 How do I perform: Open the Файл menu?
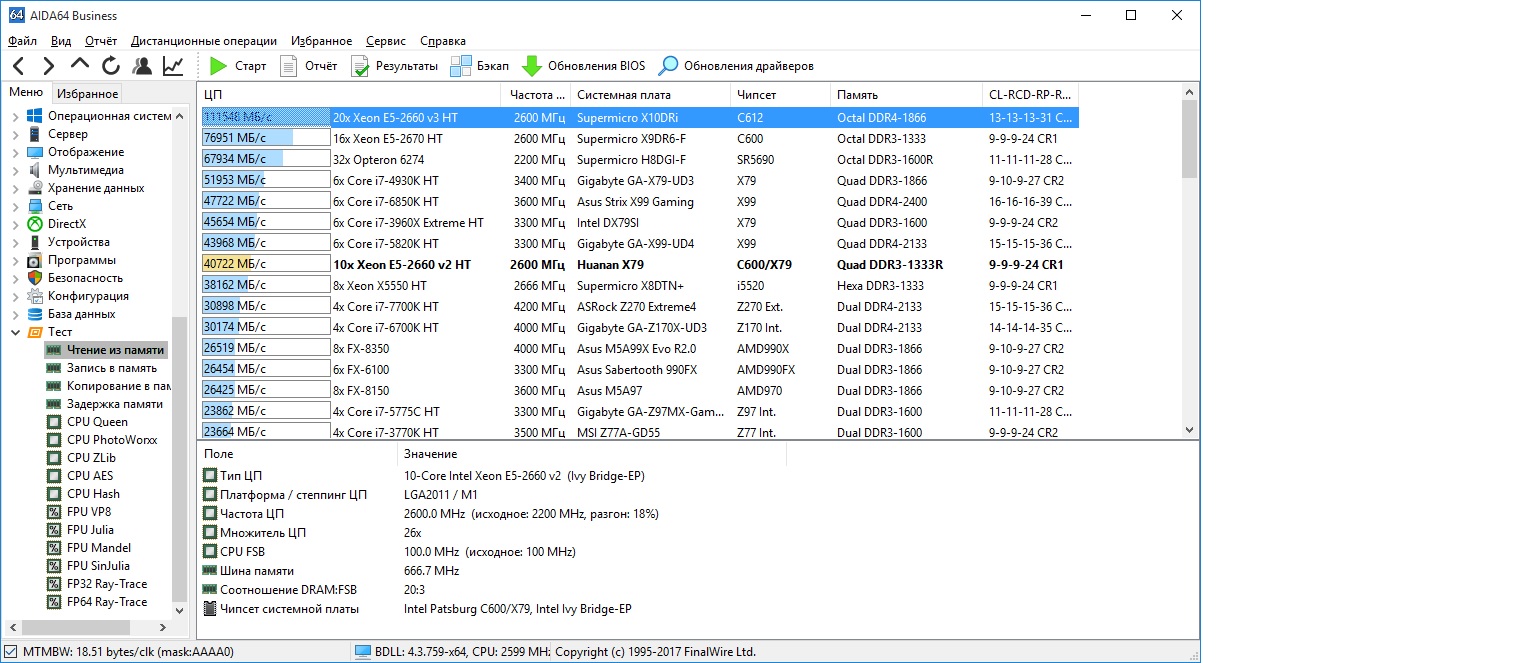click(x=22, y=41)
